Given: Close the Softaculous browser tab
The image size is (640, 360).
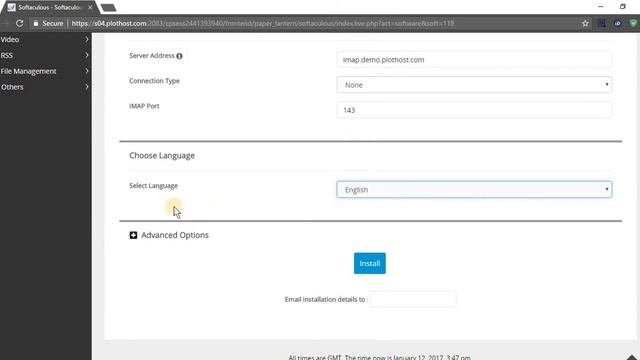Looking at the screenshot, I should tap(90, 7).
